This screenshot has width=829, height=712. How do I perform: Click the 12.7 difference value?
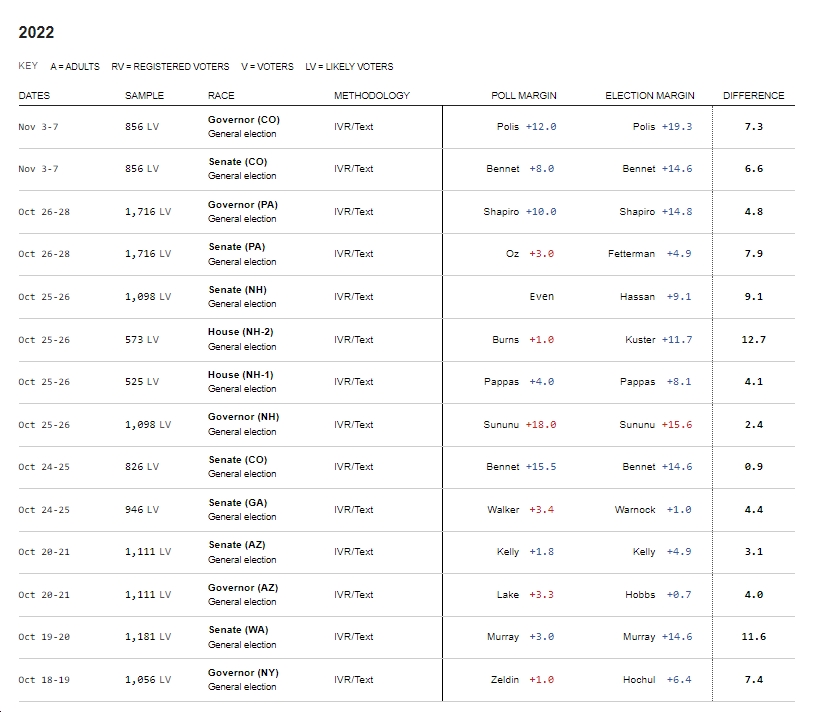pyautogui.click(x=753, y=340)
